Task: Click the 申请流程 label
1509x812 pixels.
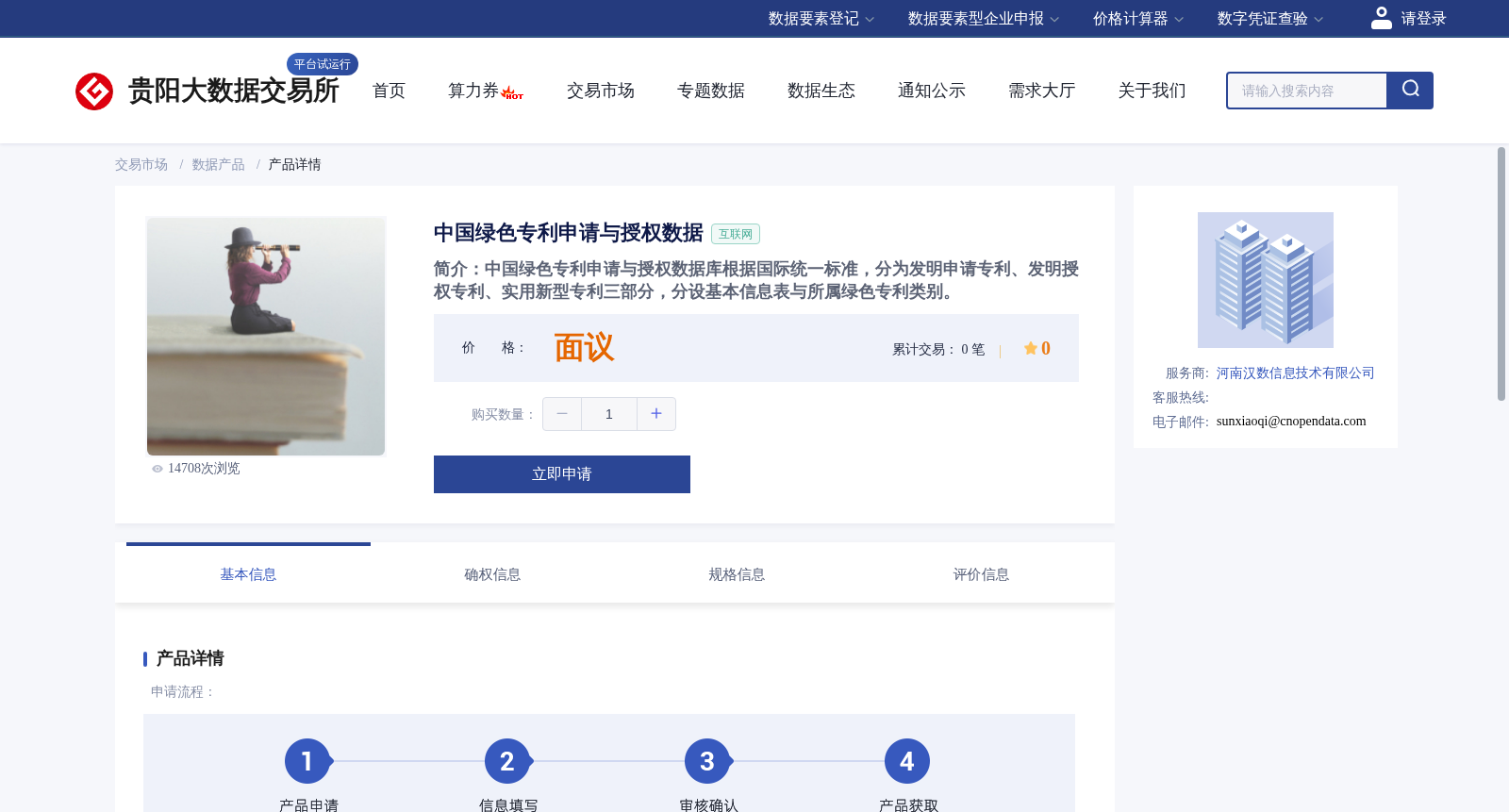Action: [184, 692]
